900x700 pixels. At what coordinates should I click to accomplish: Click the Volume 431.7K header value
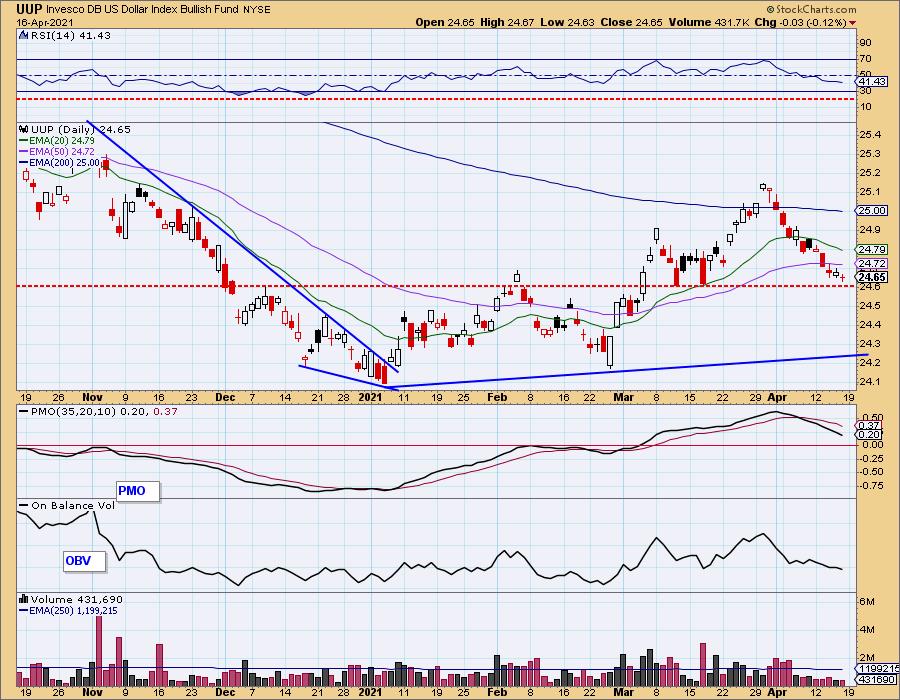pyautogui.click(x=709, y=22)
